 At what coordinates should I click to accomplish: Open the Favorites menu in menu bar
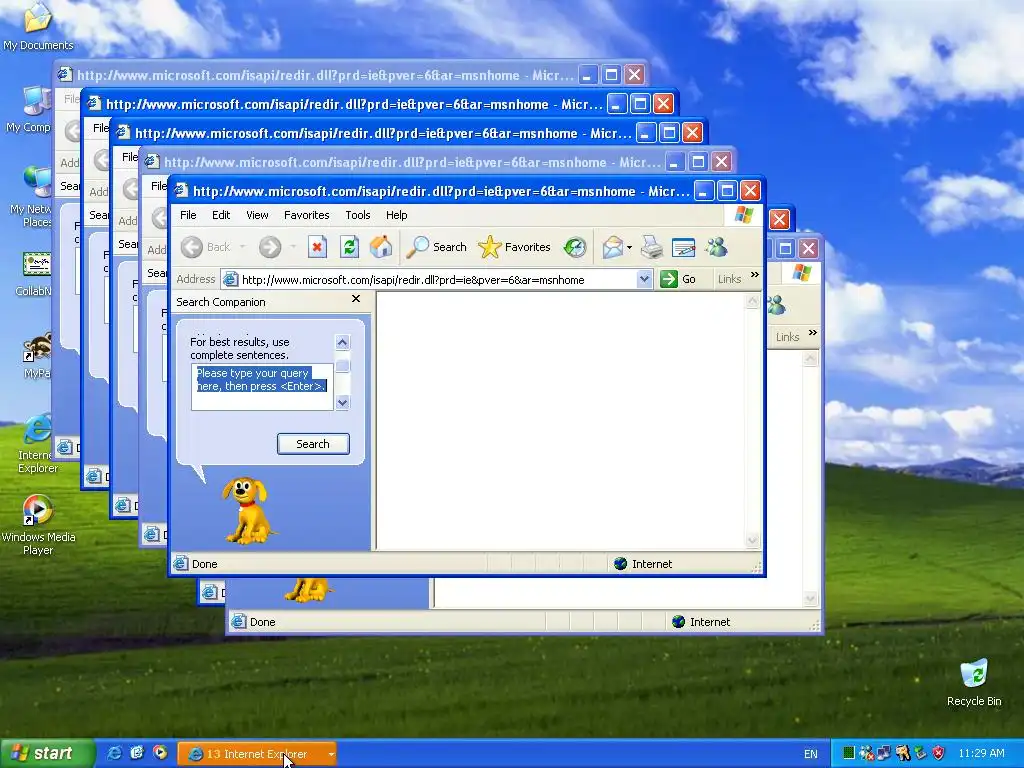coord(306,215)
